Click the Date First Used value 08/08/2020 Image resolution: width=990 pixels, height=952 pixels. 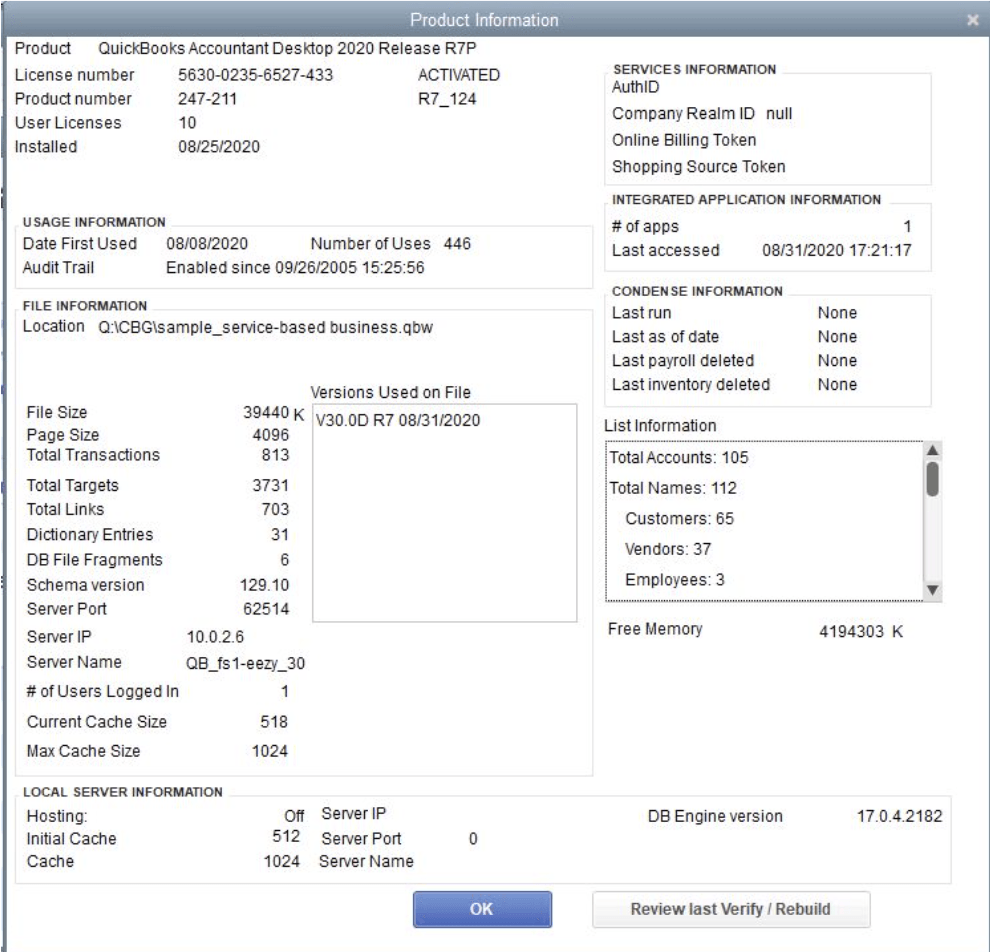click(207, 244)
